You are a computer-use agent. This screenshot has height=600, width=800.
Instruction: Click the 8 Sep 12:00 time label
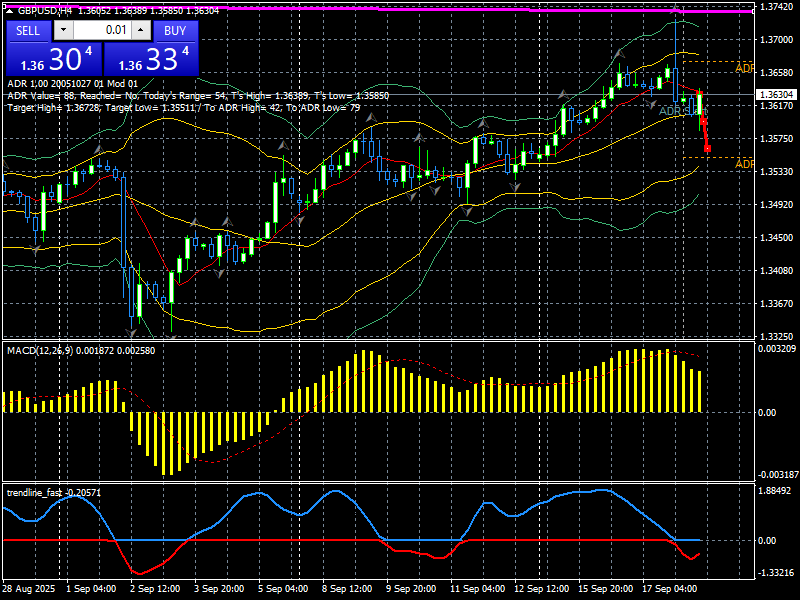click(x=347, y=589)
